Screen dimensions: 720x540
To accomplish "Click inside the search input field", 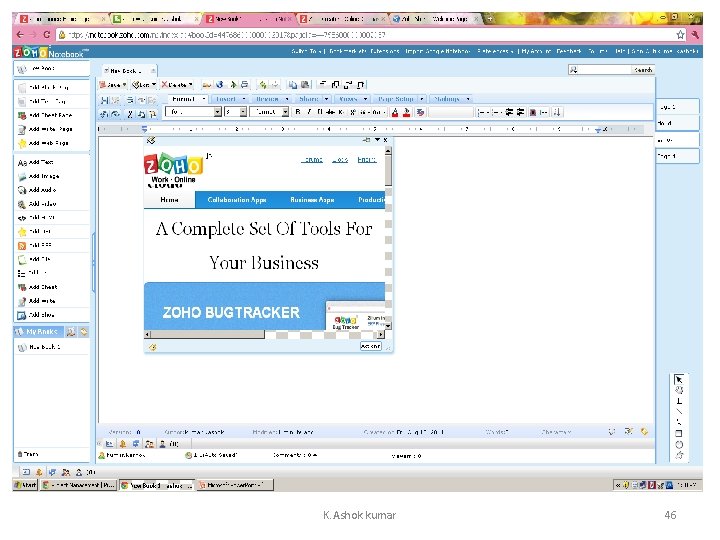I will [604, 70].
